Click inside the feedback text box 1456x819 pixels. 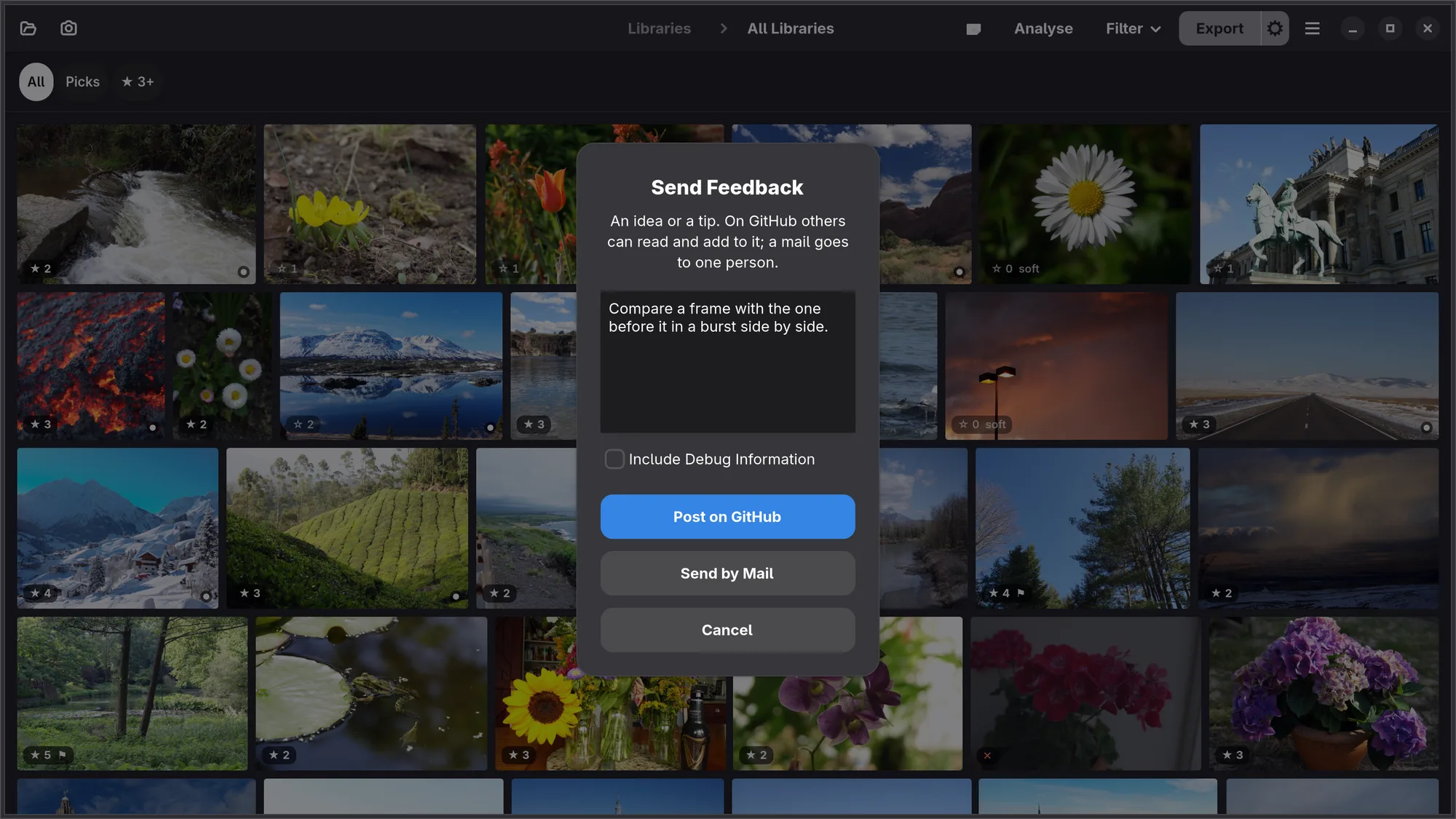(727, 362)
